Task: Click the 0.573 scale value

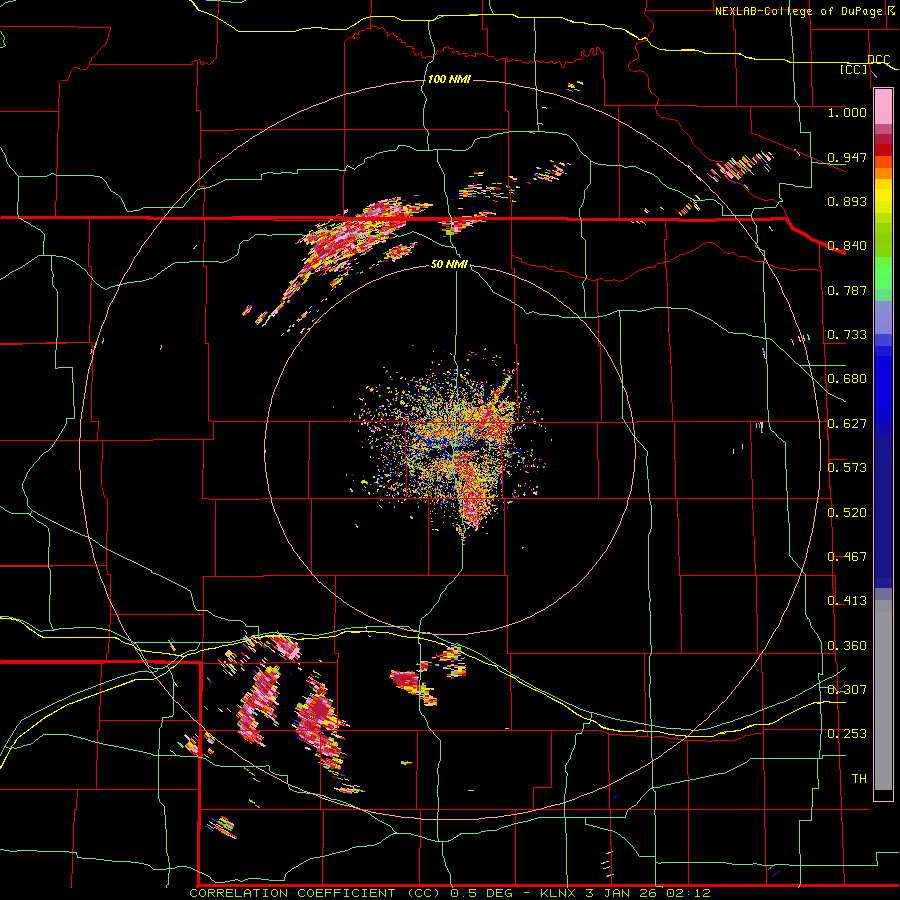Action: click(847, 468)
